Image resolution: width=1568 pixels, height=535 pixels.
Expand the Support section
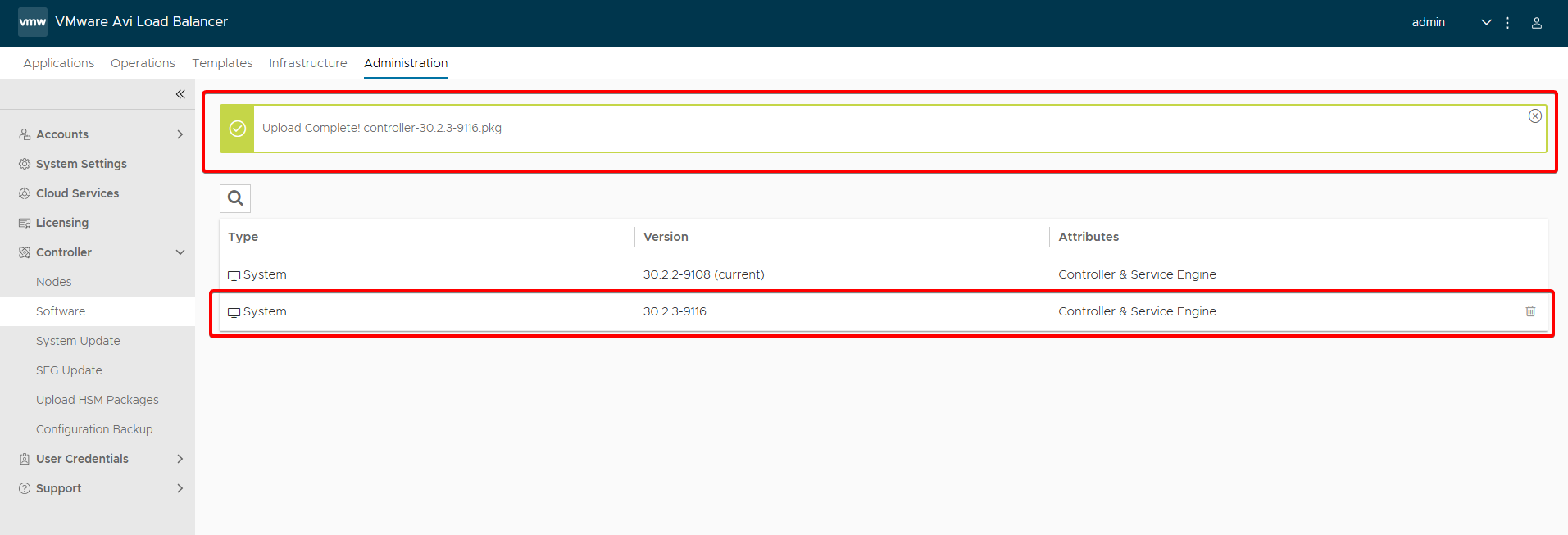point(180,488)
